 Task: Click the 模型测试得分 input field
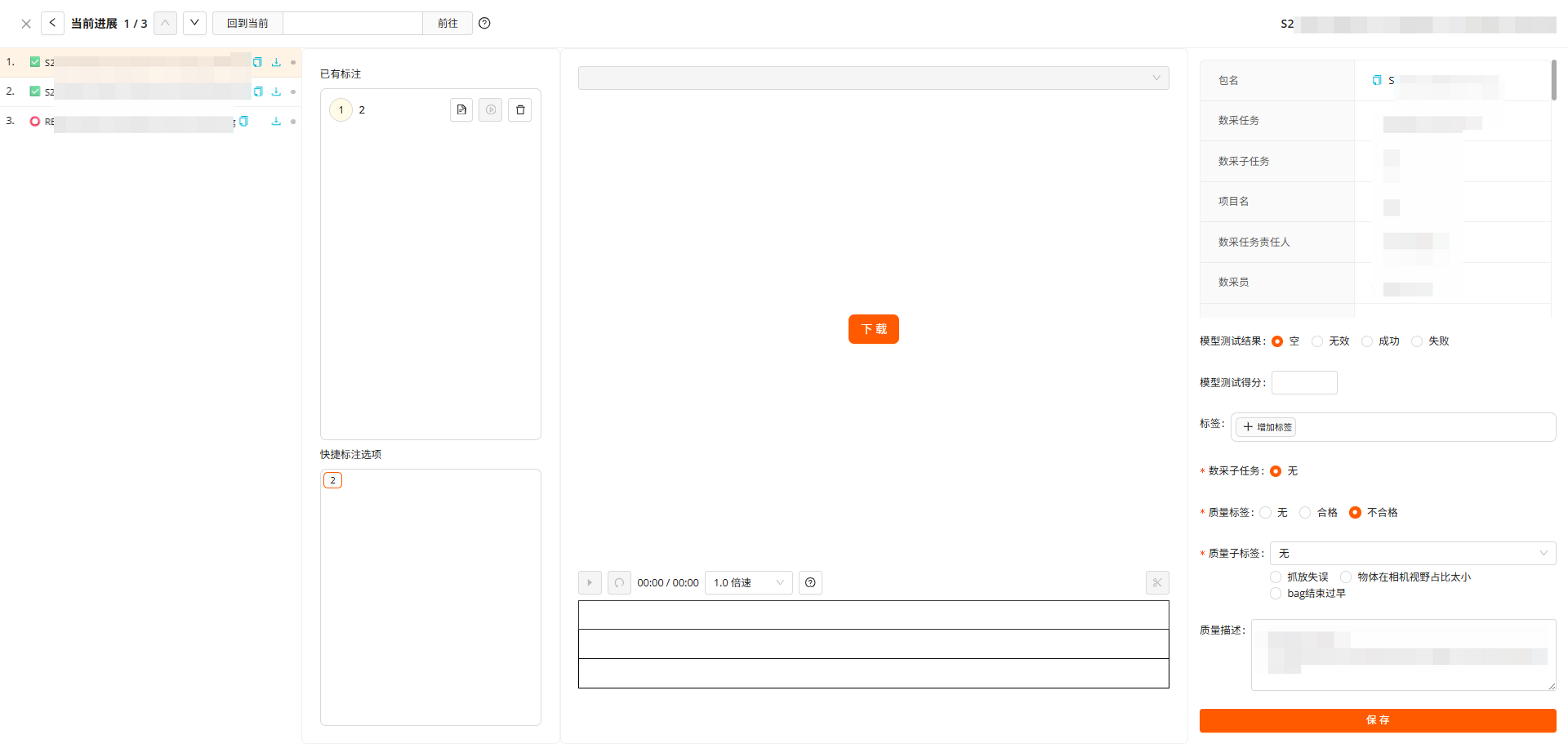[1304, 383]
